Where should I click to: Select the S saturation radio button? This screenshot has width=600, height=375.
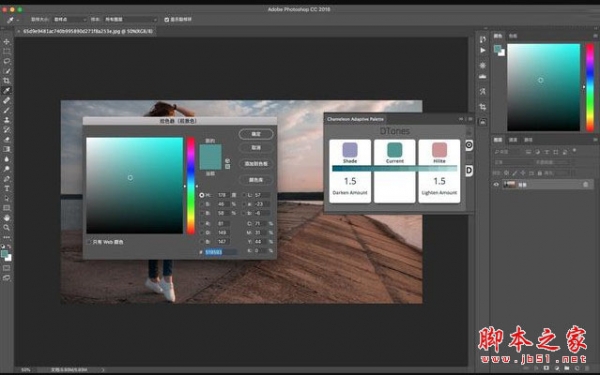tap(202, 204)
